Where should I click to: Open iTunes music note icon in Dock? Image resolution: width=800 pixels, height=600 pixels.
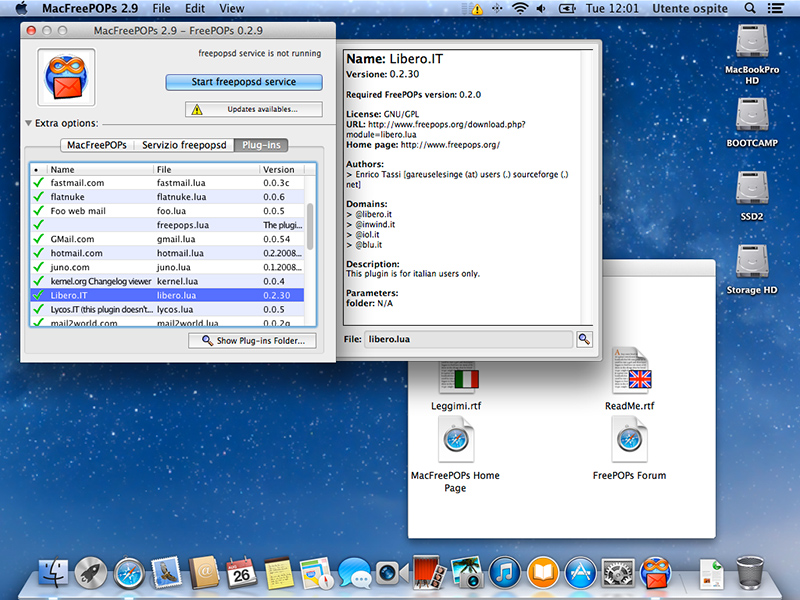[505, 572]
